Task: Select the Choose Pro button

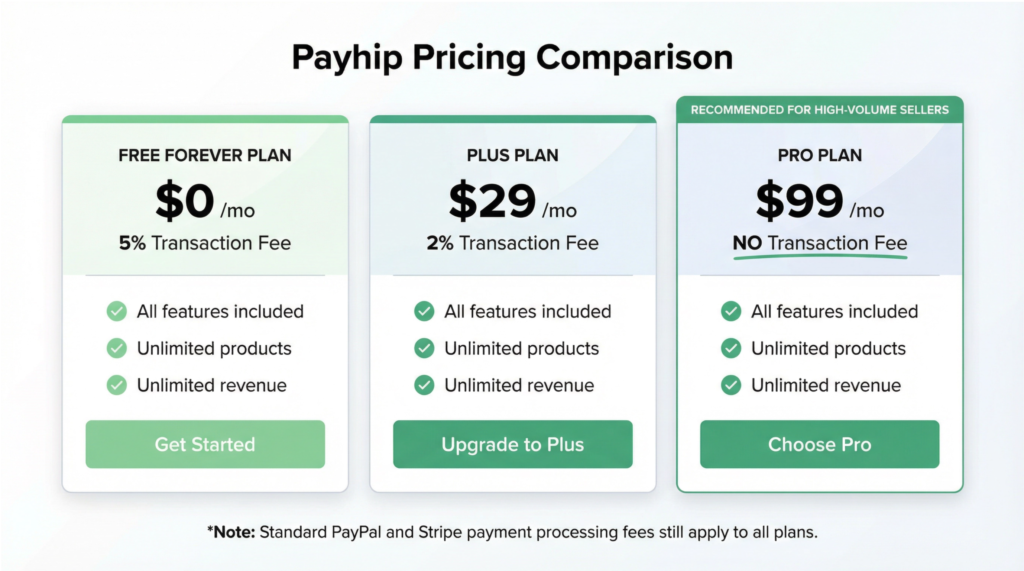Action: click(x=819, y=444)
